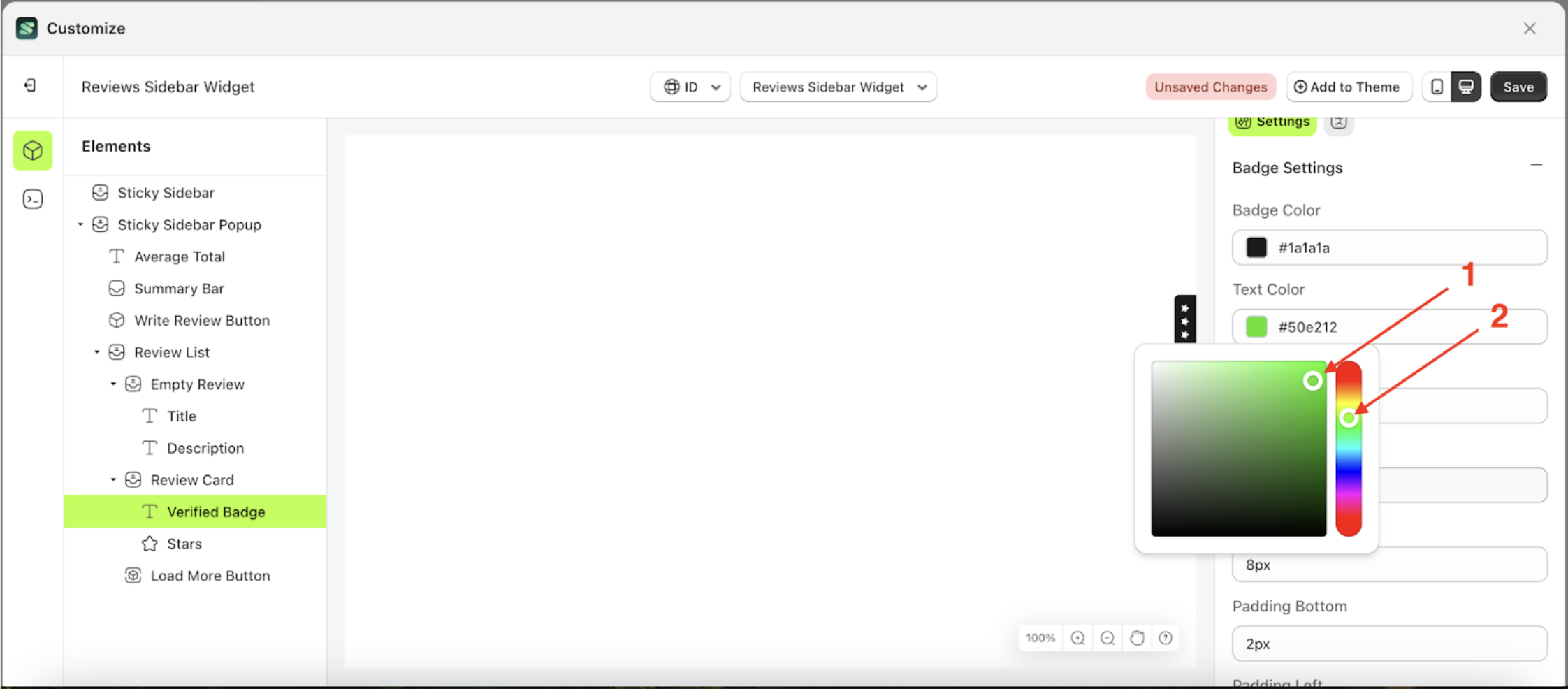Open the black Badge Color swatch

(x=1256, y=247)
